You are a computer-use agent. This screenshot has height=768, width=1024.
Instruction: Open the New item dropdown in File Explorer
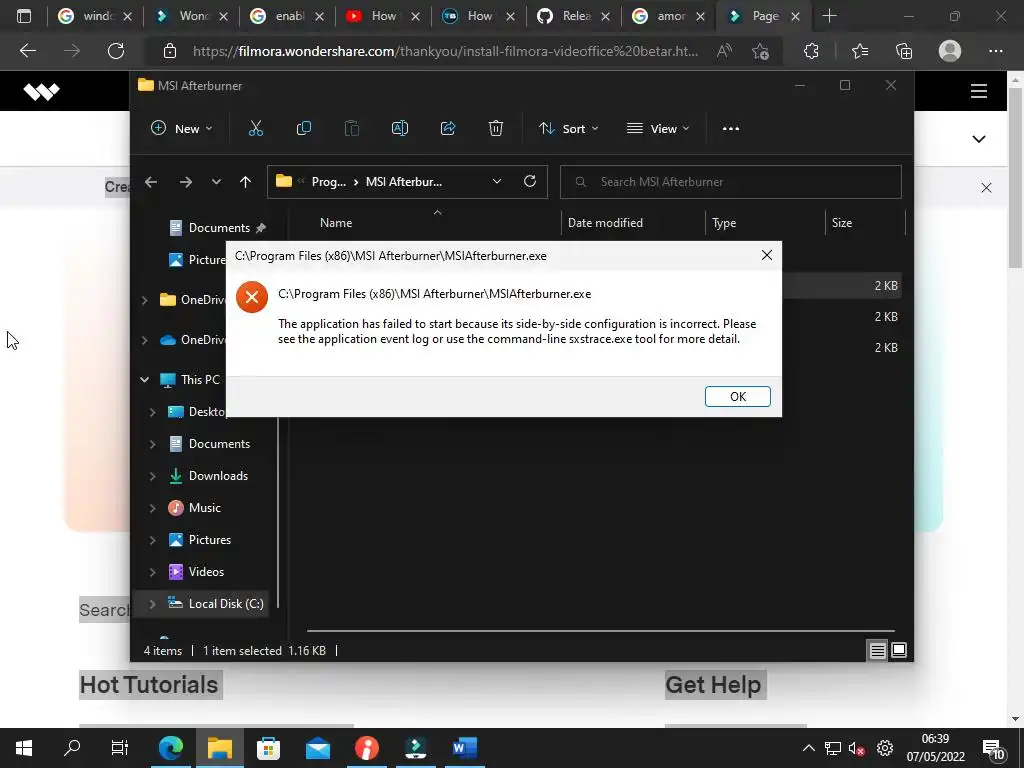pos(182,129)
